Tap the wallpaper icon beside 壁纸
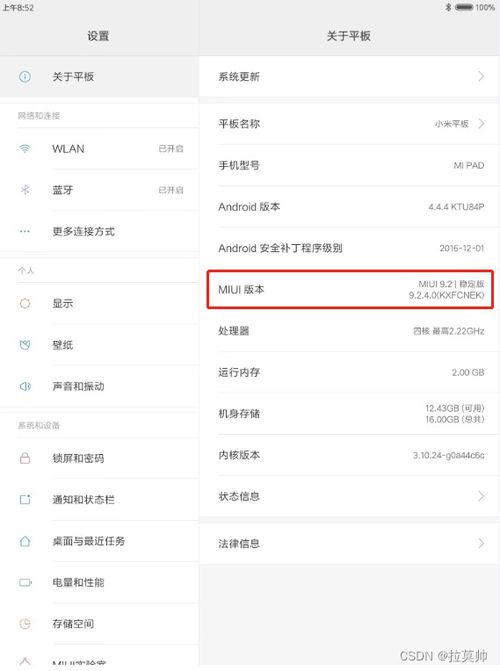The width and height of the screenshot is (500, 671). 25,344
